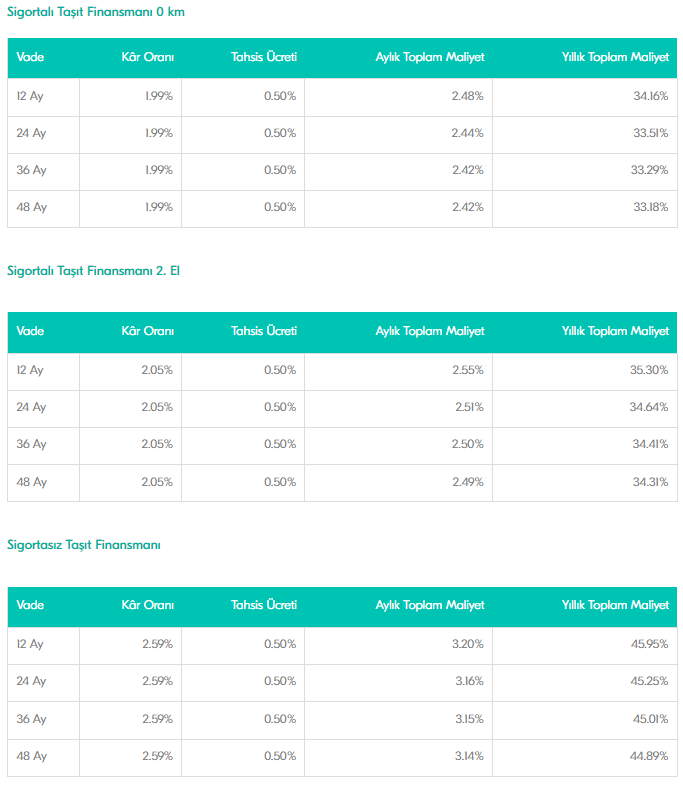Screen dimensions: 683x785
Task: Click Vade header in the Sigortasız table
Action: click(30, 606)
